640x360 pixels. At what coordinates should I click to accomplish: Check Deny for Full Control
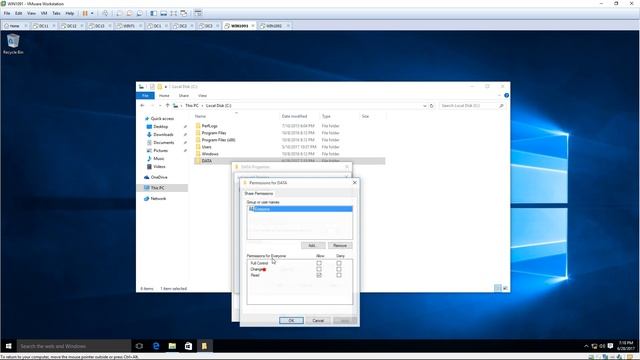point(339,263)
